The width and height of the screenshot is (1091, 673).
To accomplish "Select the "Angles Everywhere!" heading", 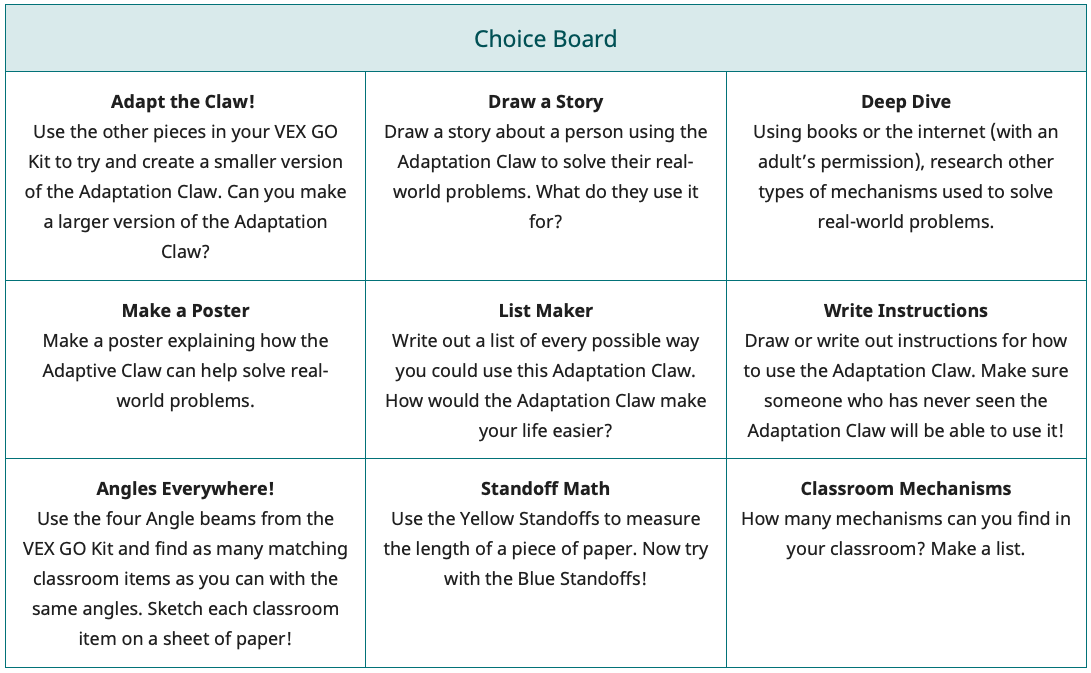I will pos(185,489).
